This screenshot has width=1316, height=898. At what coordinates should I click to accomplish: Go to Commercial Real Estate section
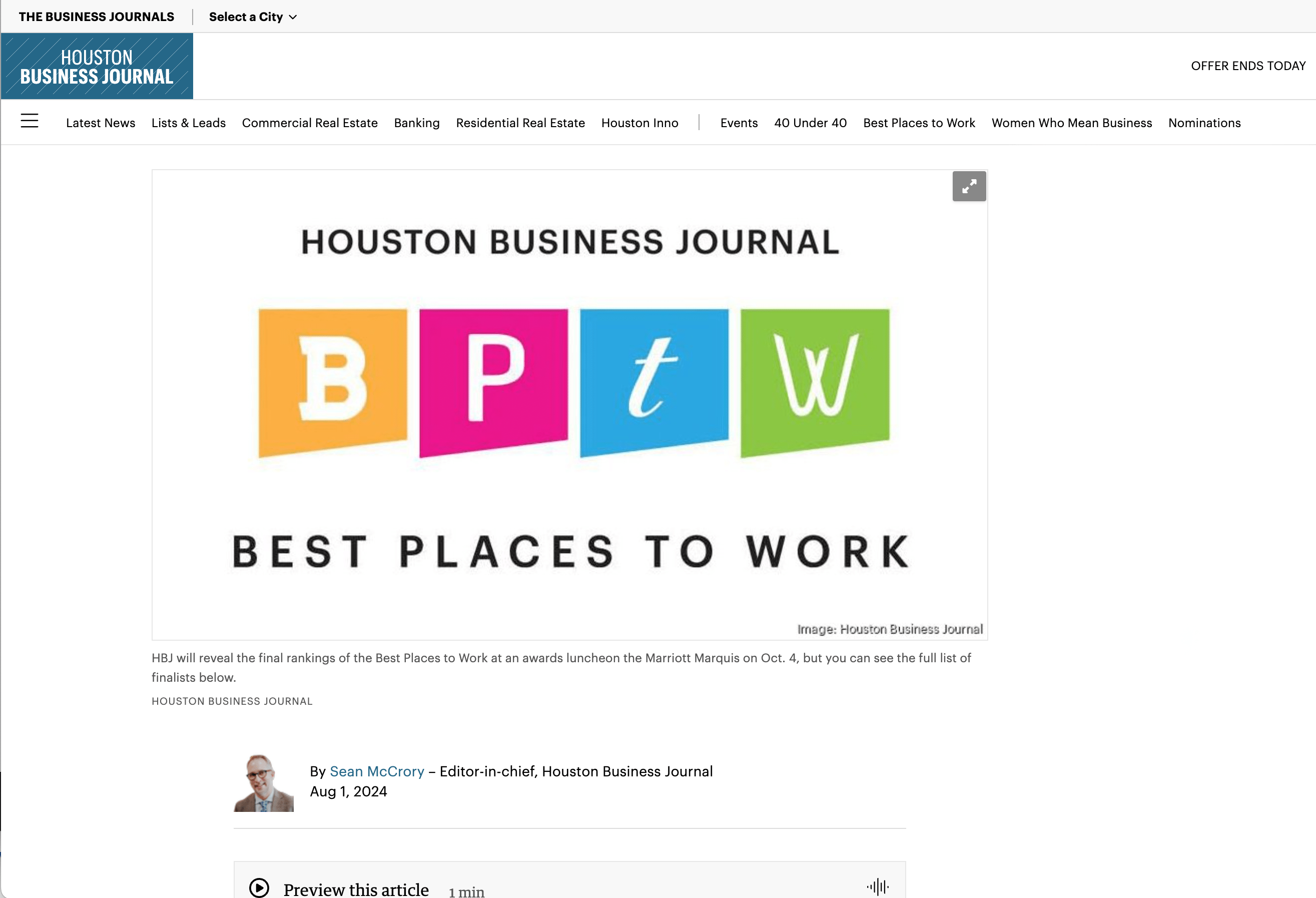[310, 123]
